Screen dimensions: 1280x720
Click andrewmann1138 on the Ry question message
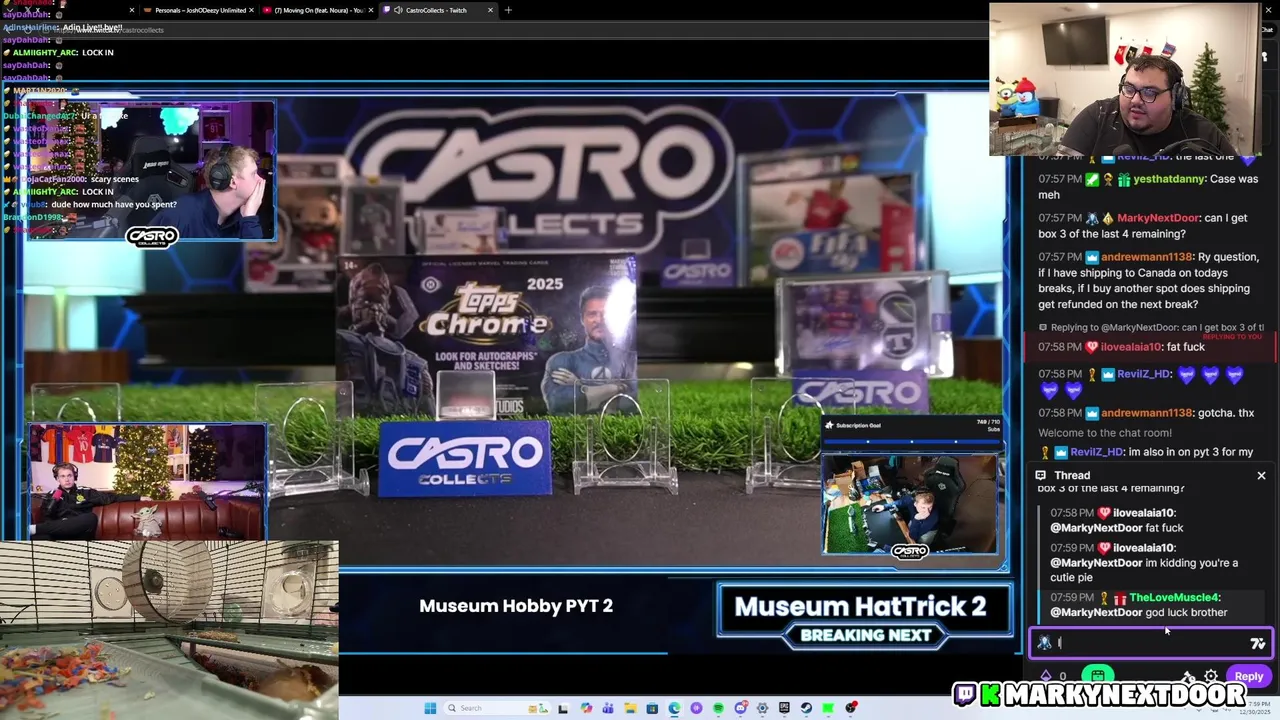point(1147,257)
